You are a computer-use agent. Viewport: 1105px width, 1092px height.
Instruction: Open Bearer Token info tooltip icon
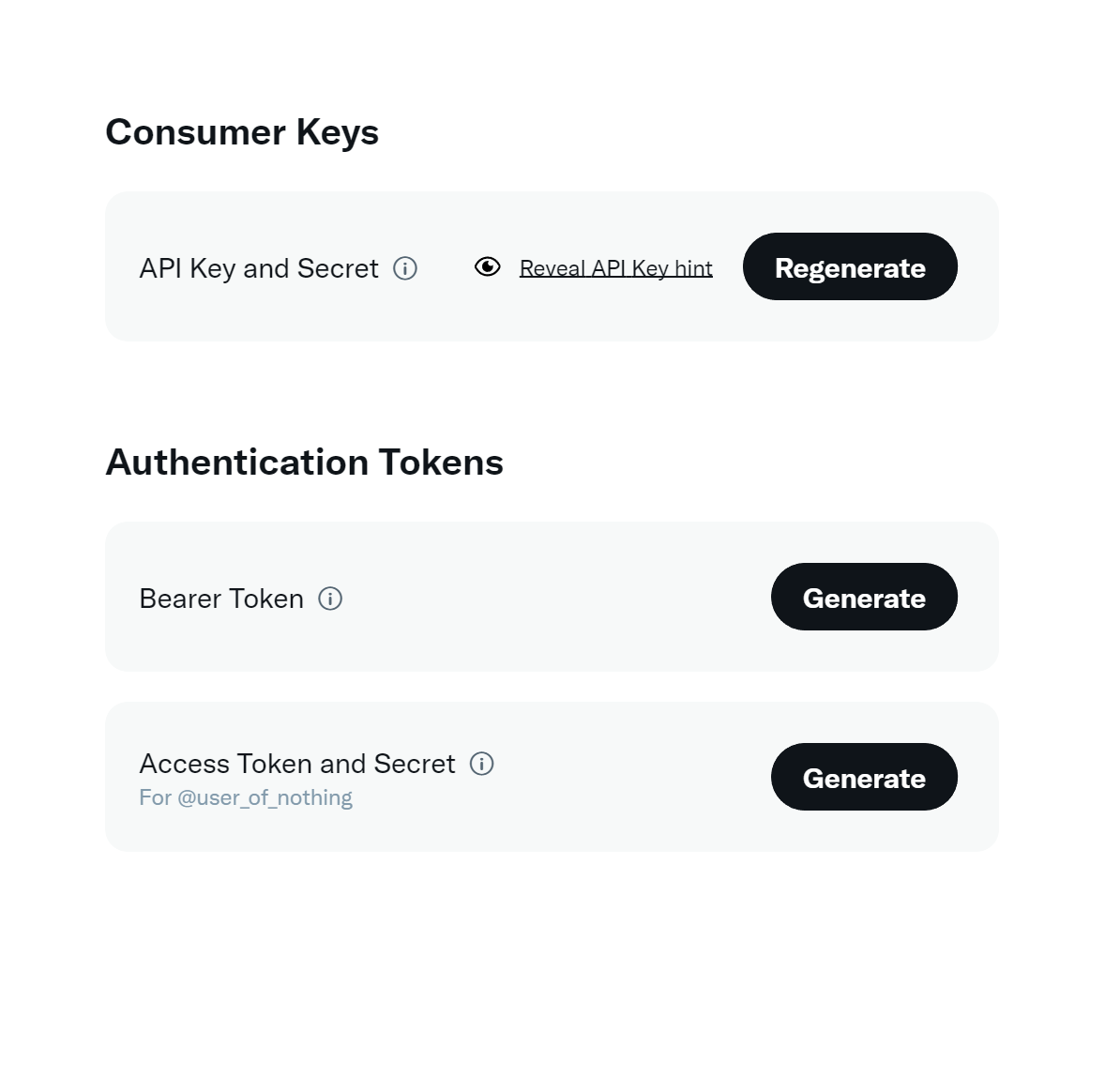coord(330,599)
